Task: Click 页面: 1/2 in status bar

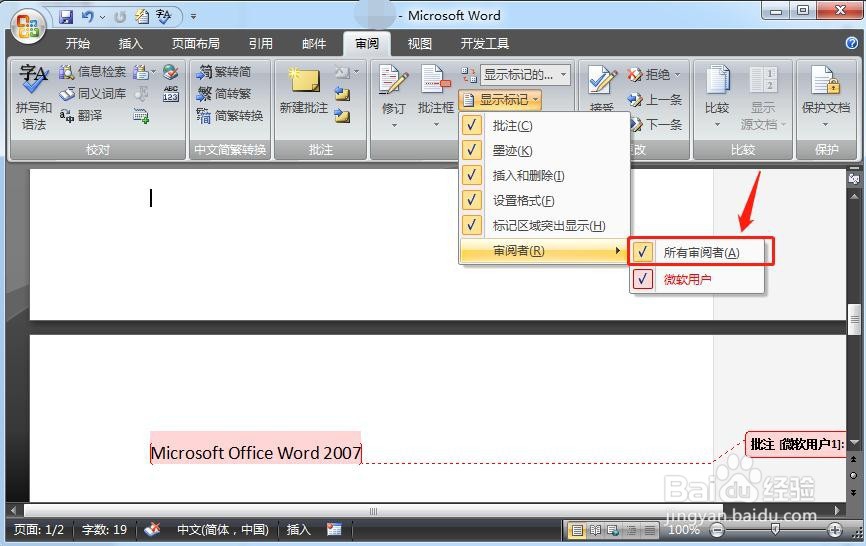Action: pyautogui.click(x=39, y=530)
